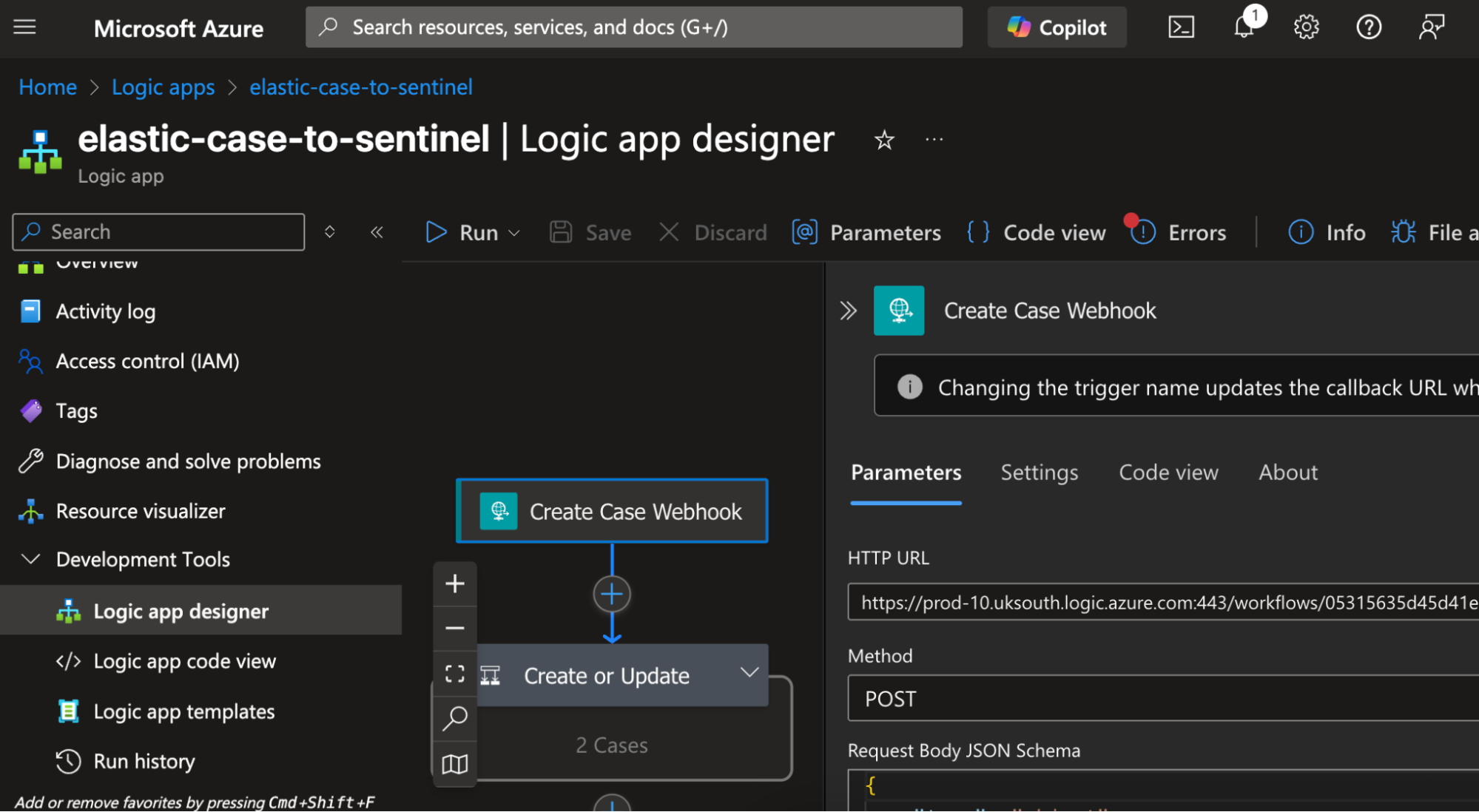Open the notifications bell
This screenshot has width=1479, height=812.
(x=1244, y=27)
